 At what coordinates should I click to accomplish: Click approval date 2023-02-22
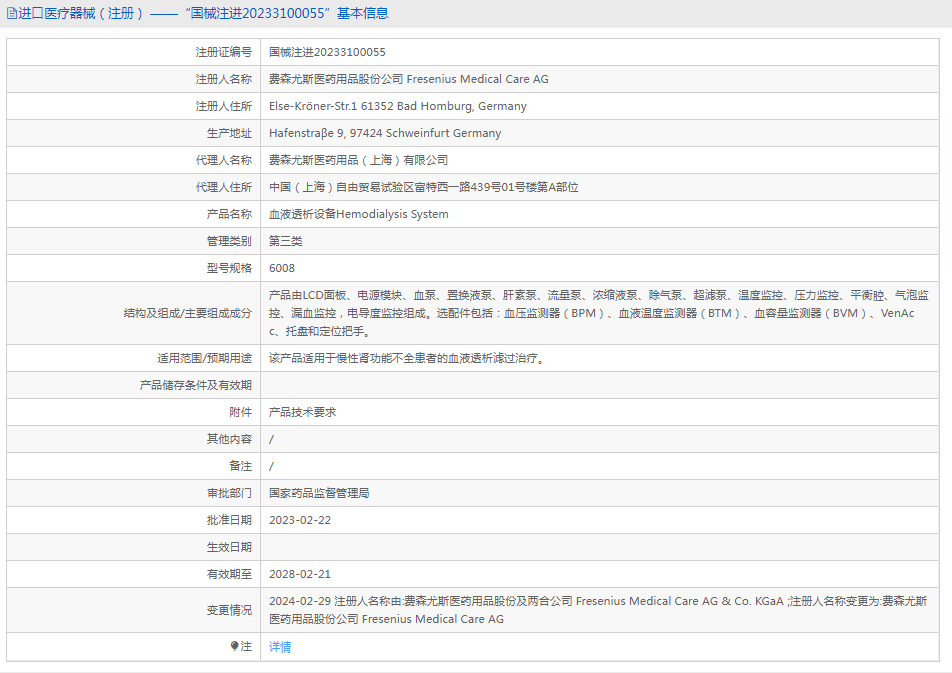click(x=300, y=520)
